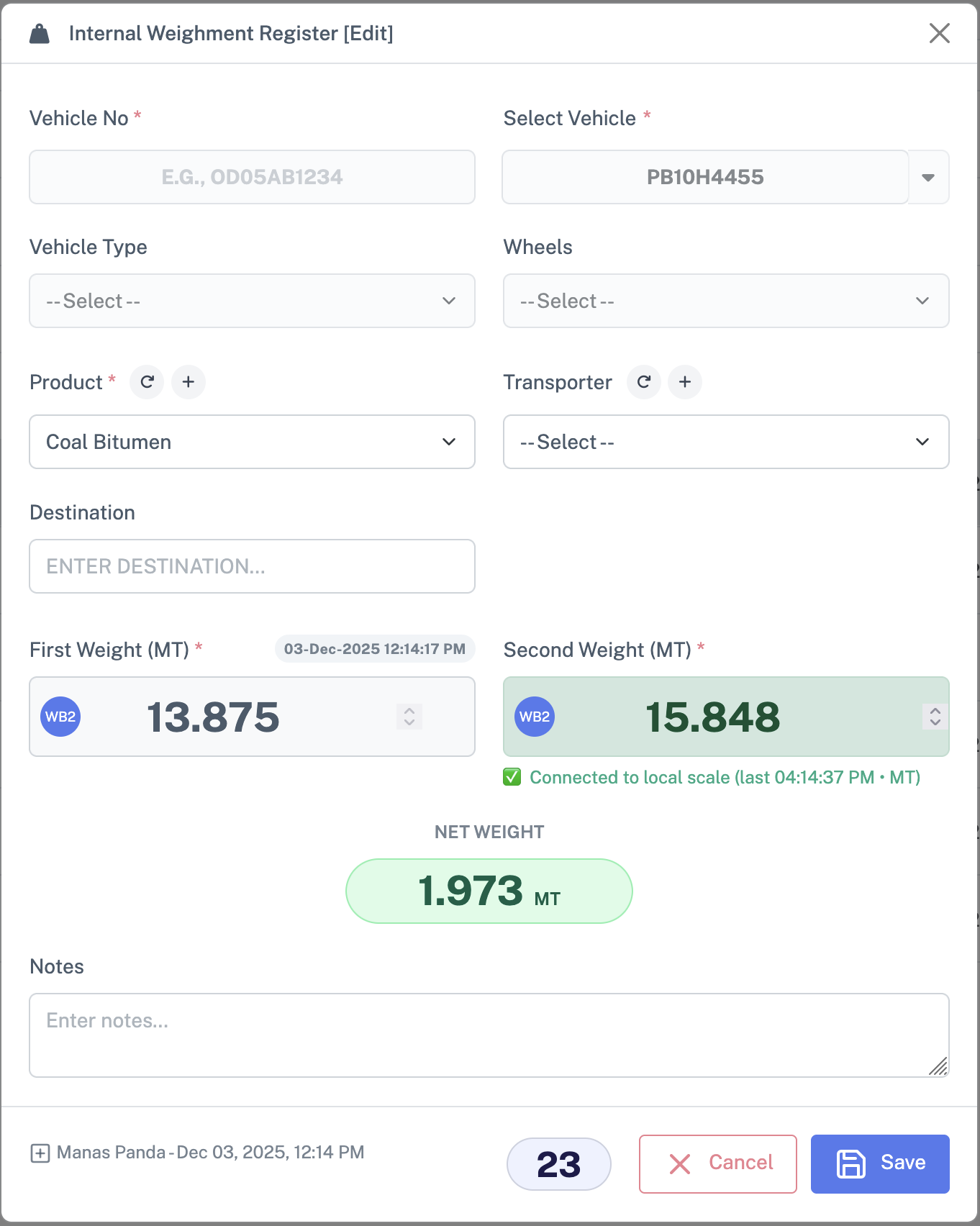Image resolution: width=980 pixels, height=1226 pixels.
Task: Close the Internal Weighment Register dialog
Action: pos(939,33)
